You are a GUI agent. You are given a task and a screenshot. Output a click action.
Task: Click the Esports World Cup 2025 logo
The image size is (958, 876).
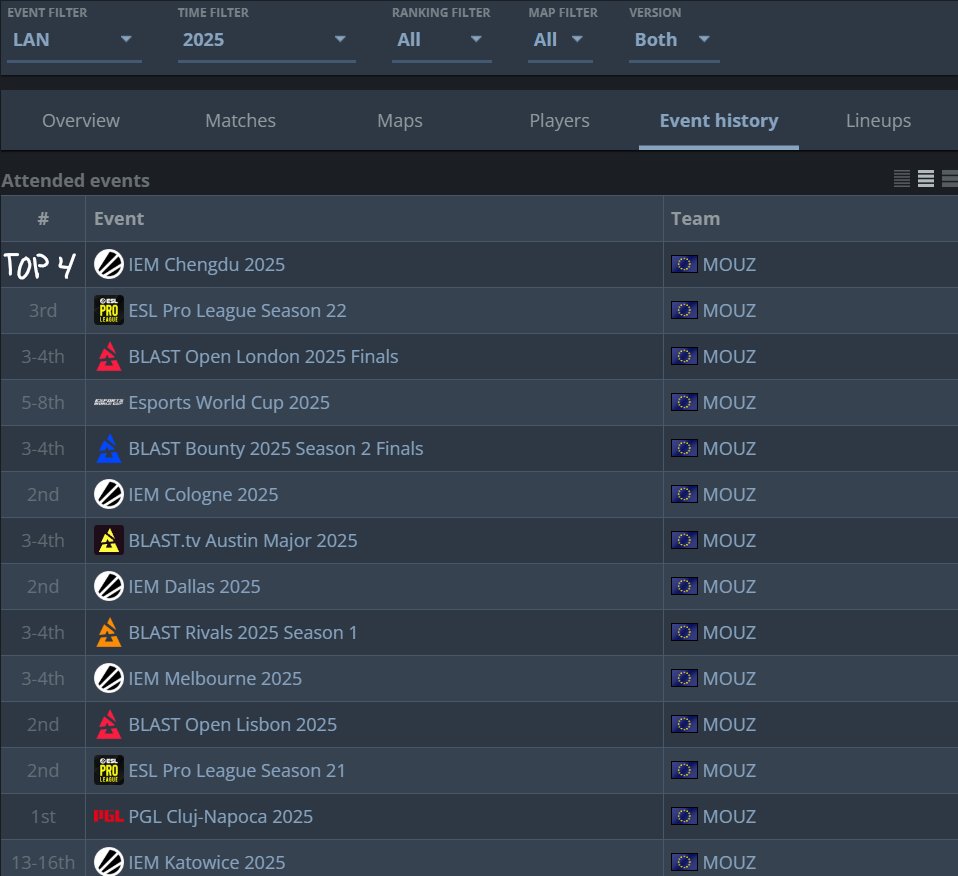coord(109,403)
